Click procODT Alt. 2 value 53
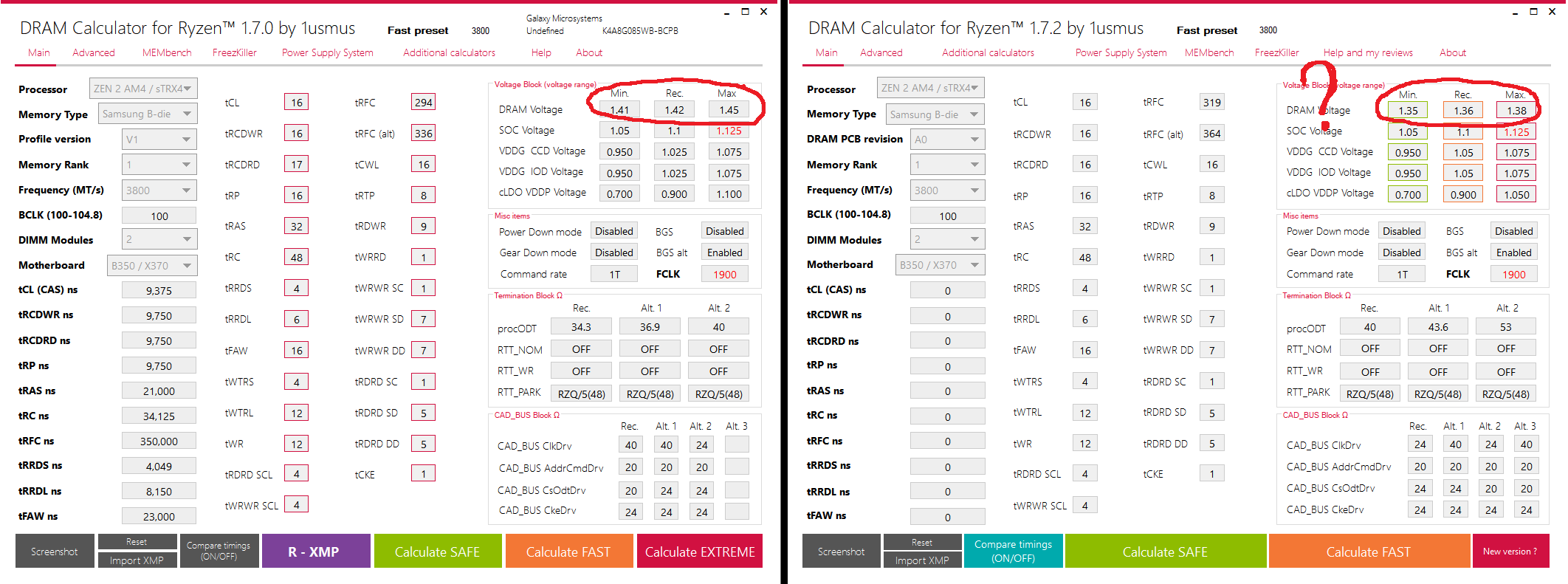Viewport: 1568px width, 584px height. click(1506, 326)
